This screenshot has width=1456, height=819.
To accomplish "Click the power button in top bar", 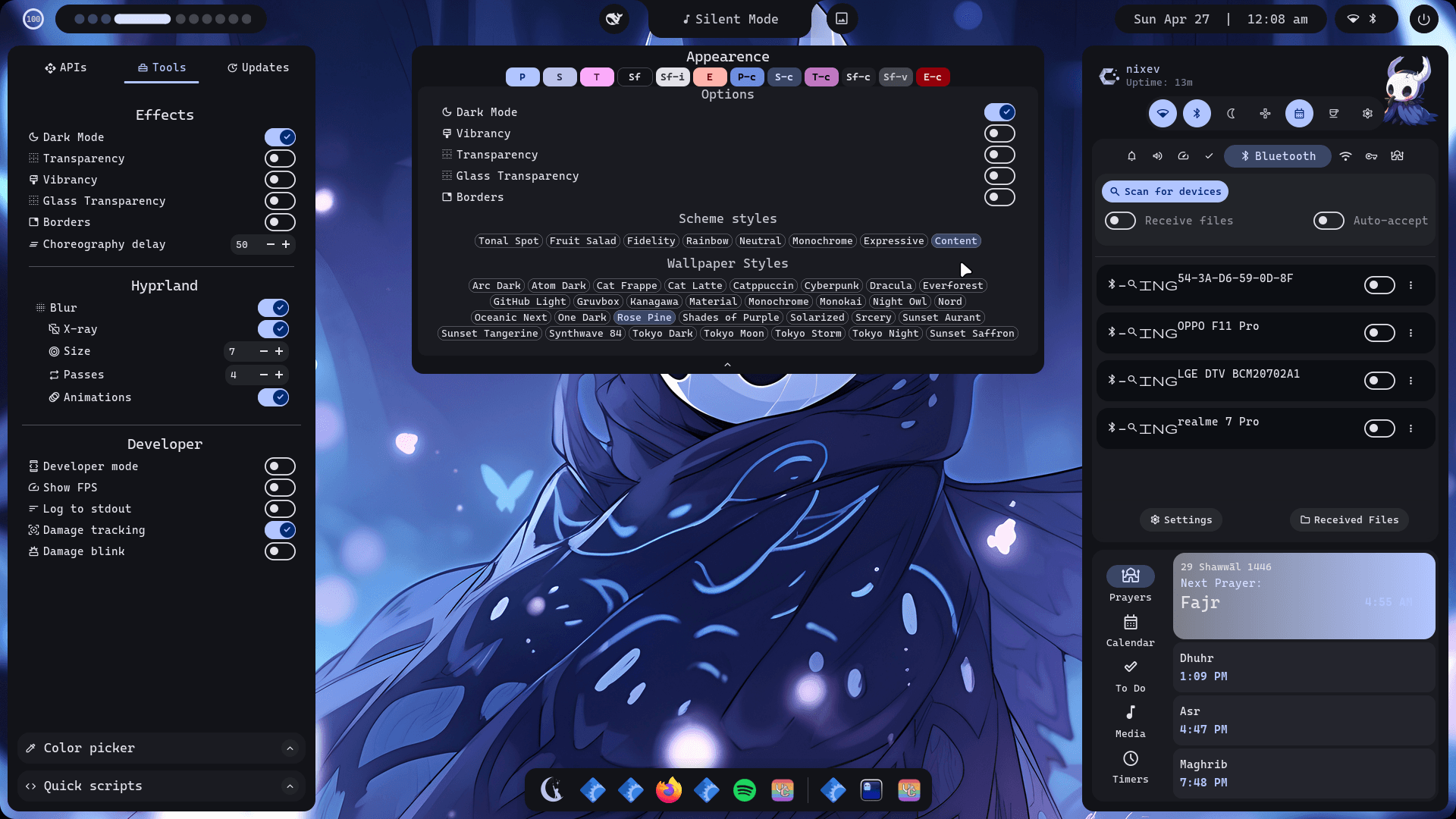I will 1423,19.
